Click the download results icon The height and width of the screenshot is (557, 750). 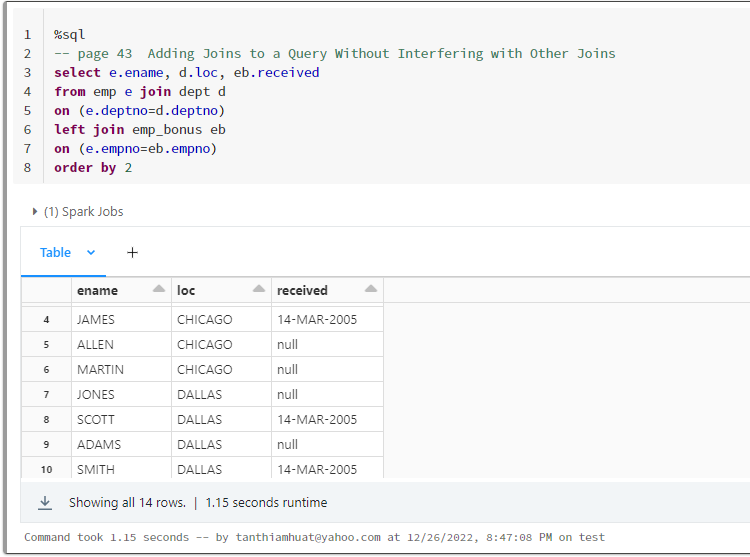[45, 503]
